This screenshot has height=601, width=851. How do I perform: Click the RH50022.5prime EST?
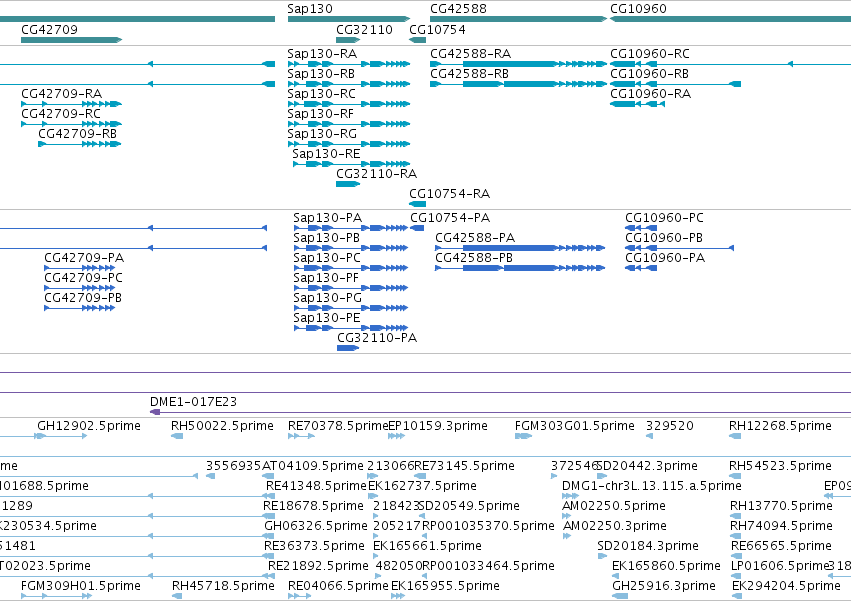click(x=176, y=436)
